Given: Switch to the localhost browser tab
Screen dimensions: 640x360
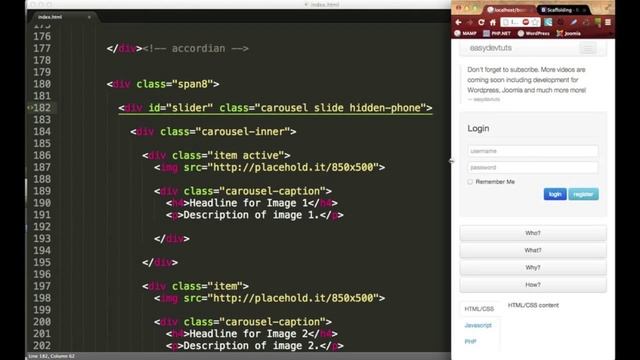Looking at the screenshot, I should point(509,10).
